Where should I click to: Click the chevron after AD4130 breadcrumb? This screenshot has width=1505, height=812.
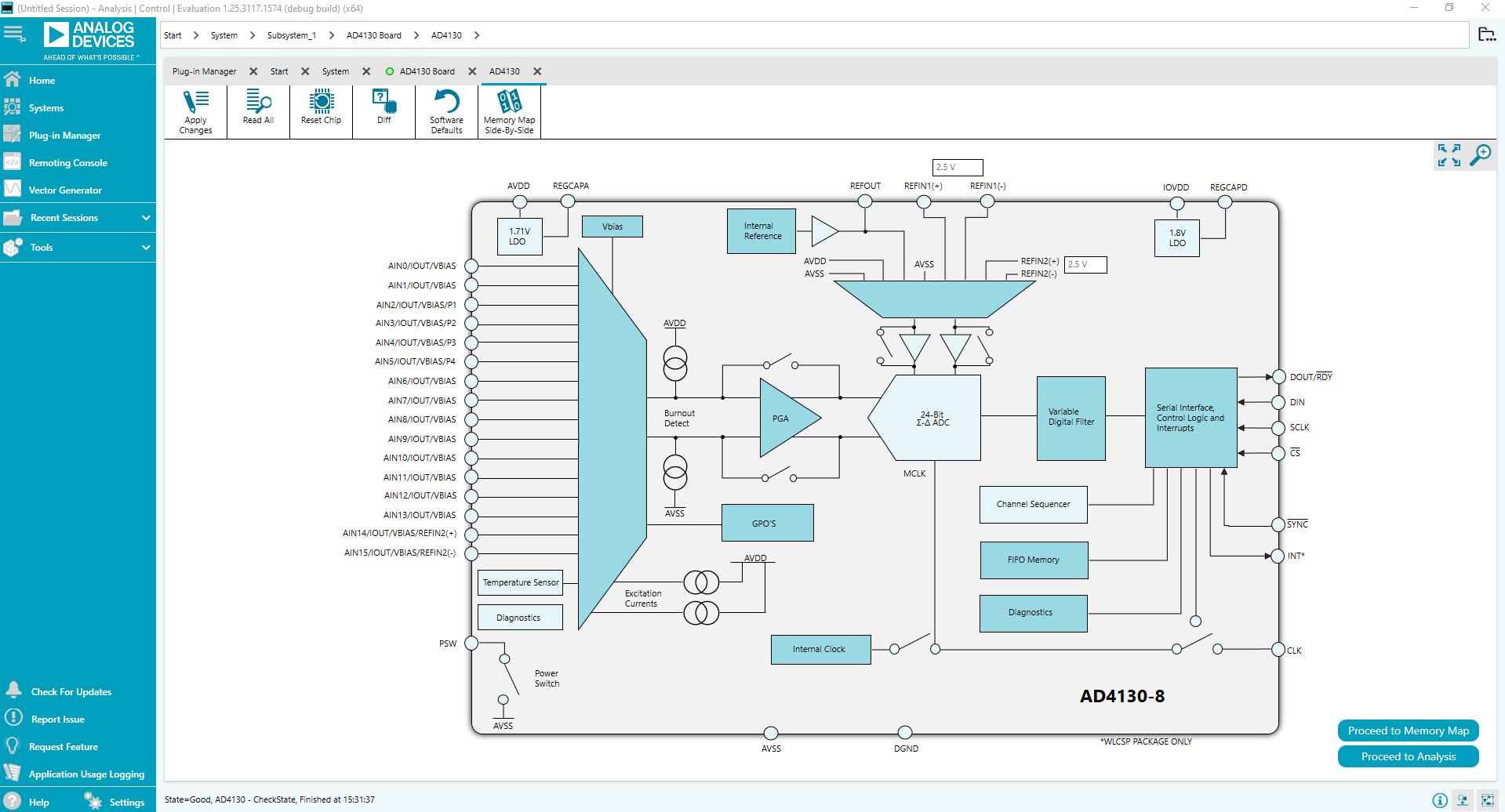tap(477, 35)
